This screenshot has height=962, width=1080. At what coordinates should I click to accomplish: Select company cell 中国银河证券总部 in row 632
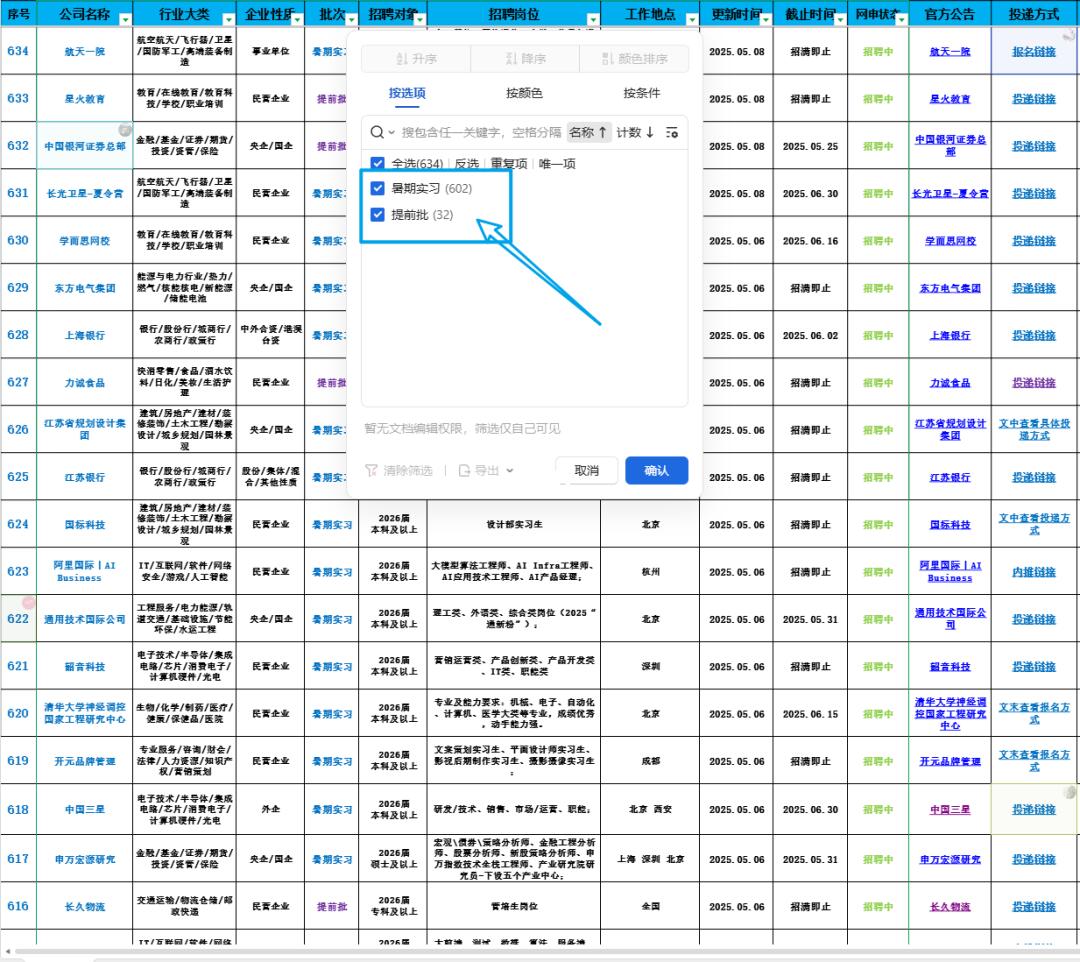pyautogui.click(x=85, y=146)
